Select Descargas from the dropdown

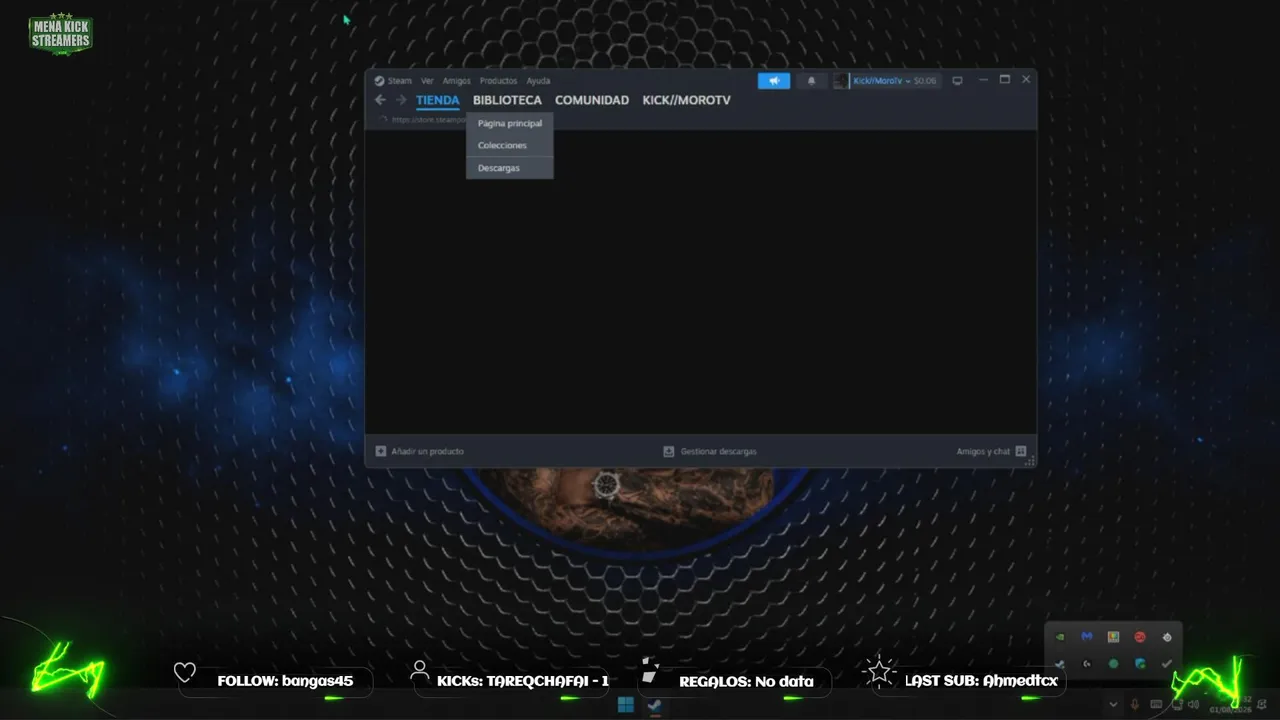[x=510, y=168]
